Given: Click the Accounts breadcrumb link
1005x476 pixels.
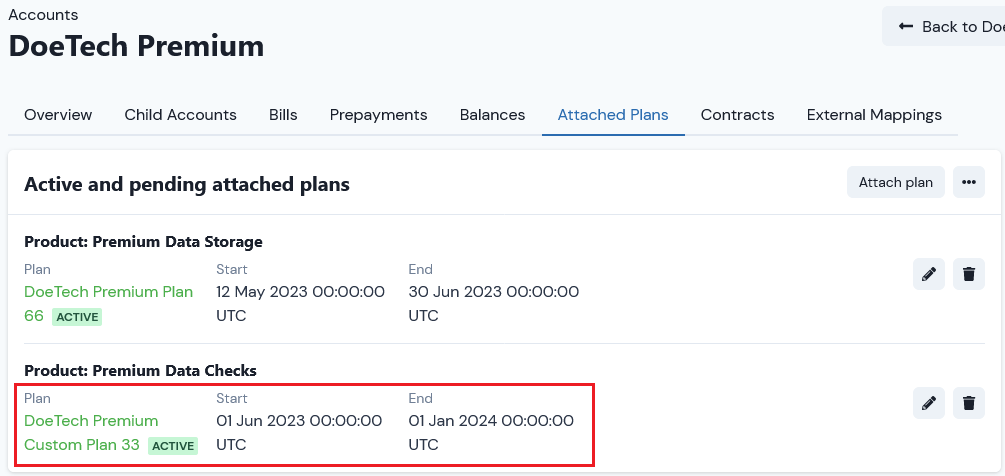Looking at the screenshot, I should click(x=43, y=14).
